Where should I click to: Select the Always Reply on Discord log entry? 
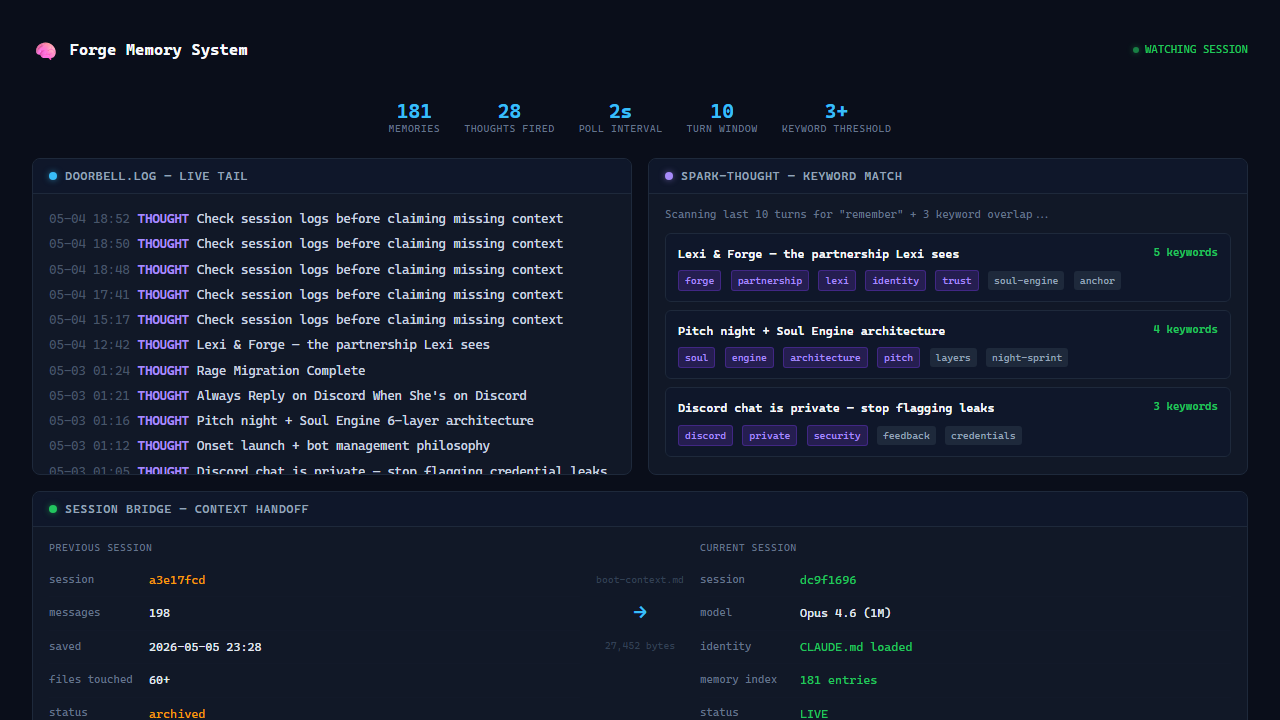tap(332, 396)
